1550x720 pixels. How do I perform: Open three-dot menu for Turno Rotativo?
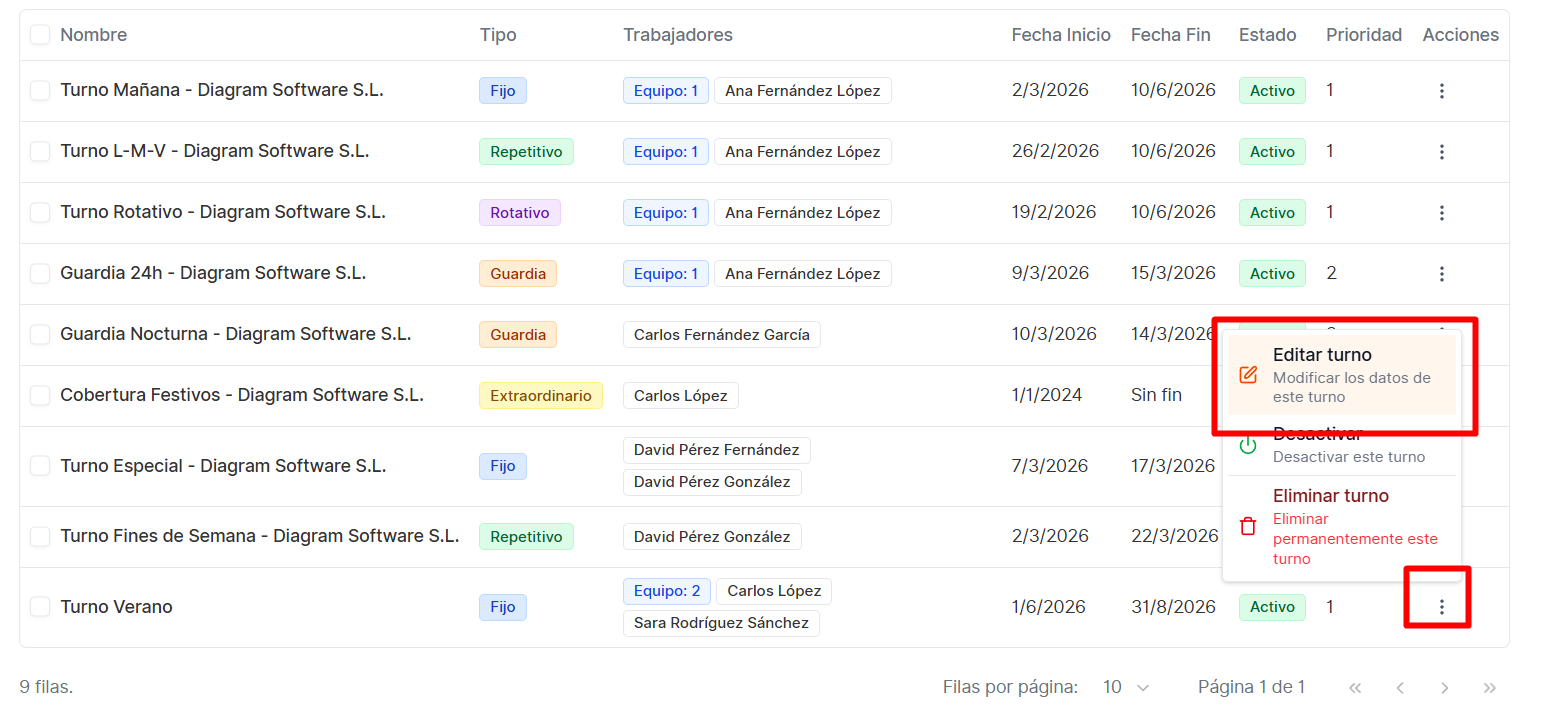pyautogui.click(x=1441, y=213)
